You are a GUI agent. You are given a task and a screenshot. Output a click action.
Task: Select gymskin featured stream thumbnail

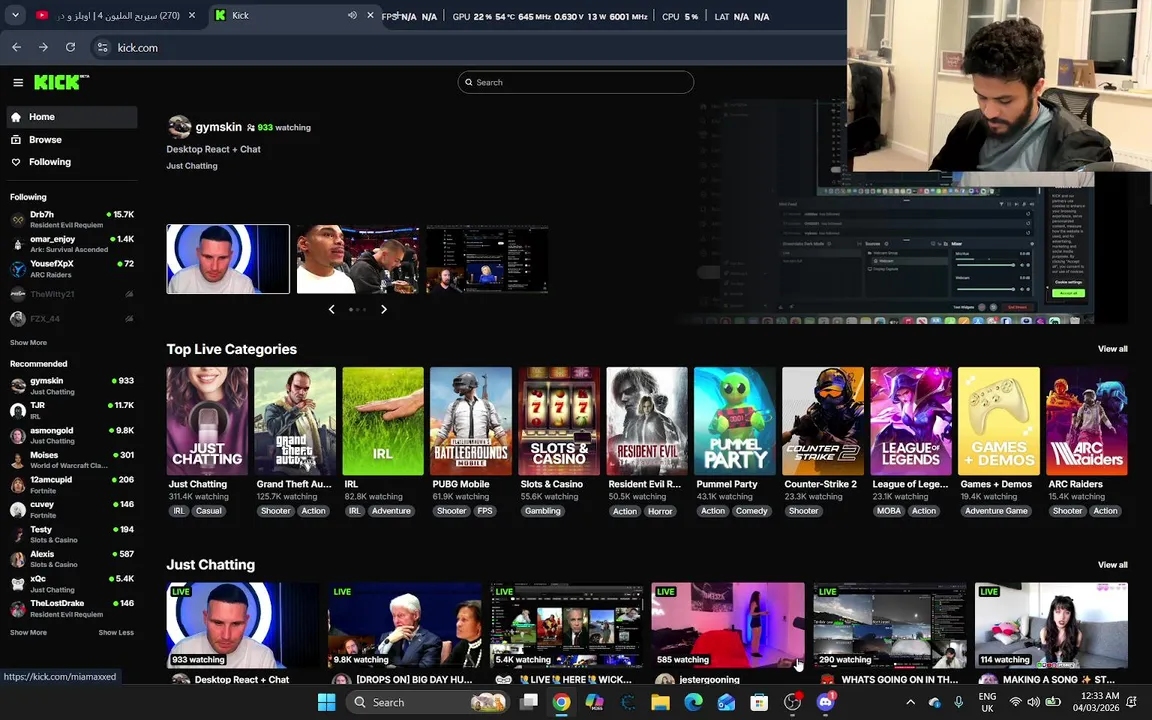click(228, 259)
